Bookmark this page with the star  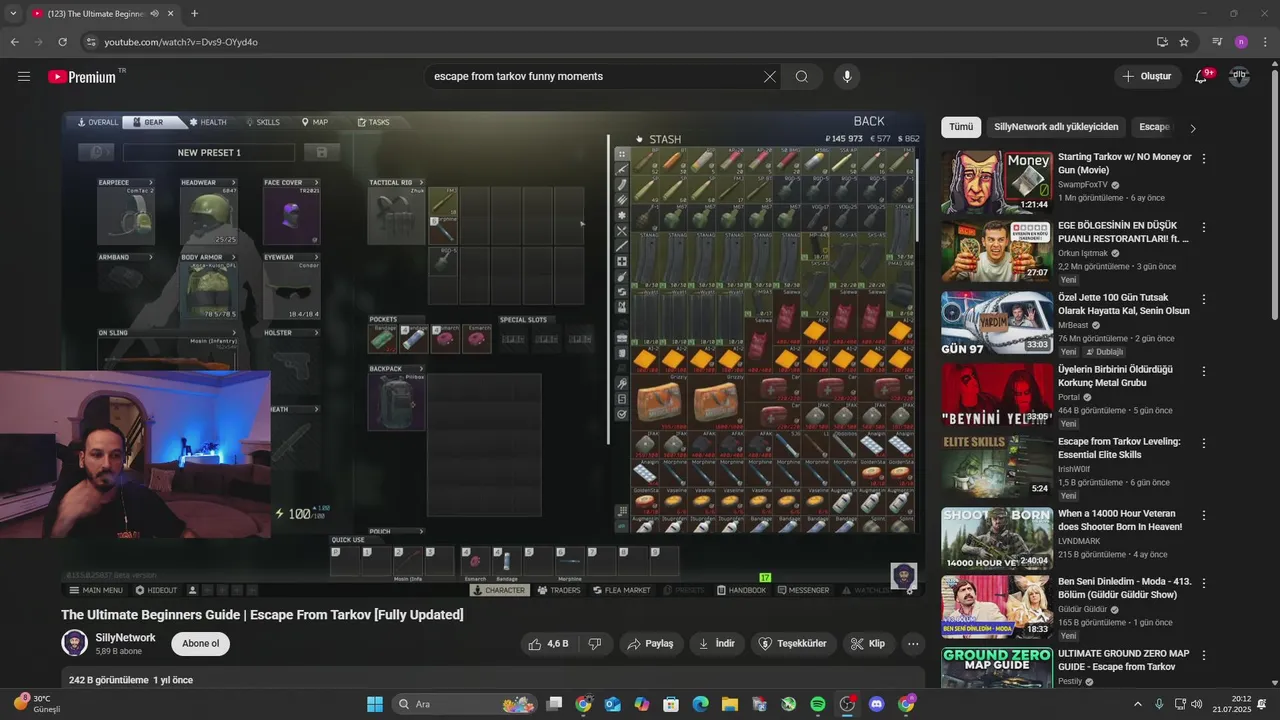point(1184,42)
